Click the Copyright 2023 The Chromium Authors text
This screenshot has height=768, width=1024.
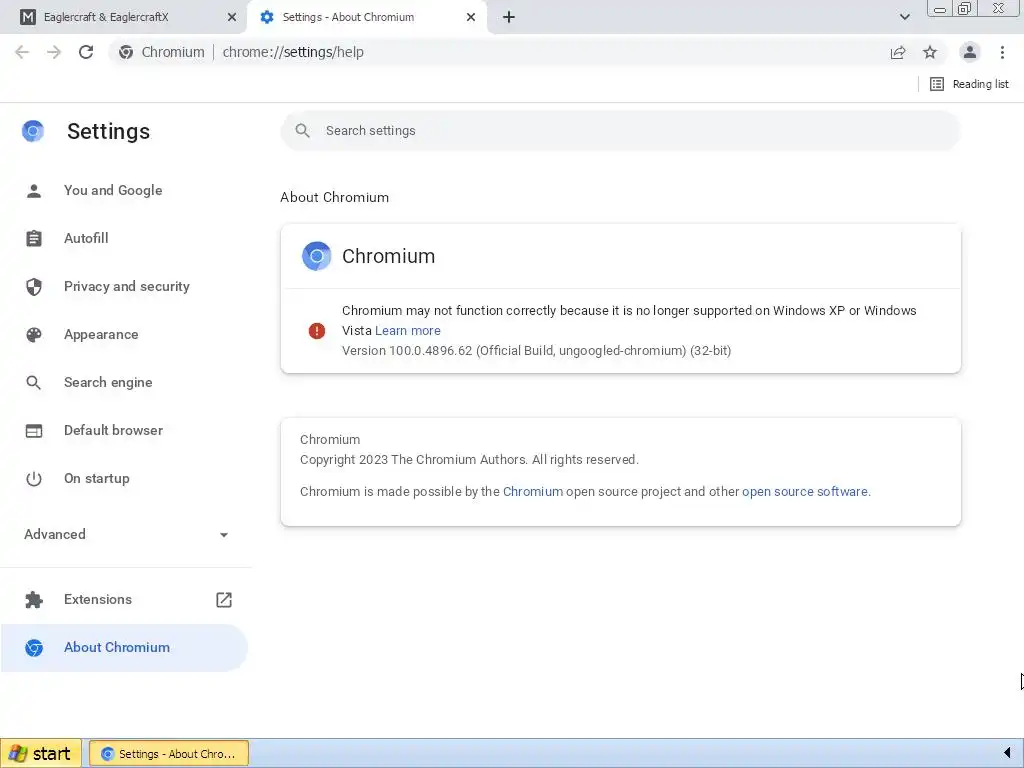469,460
